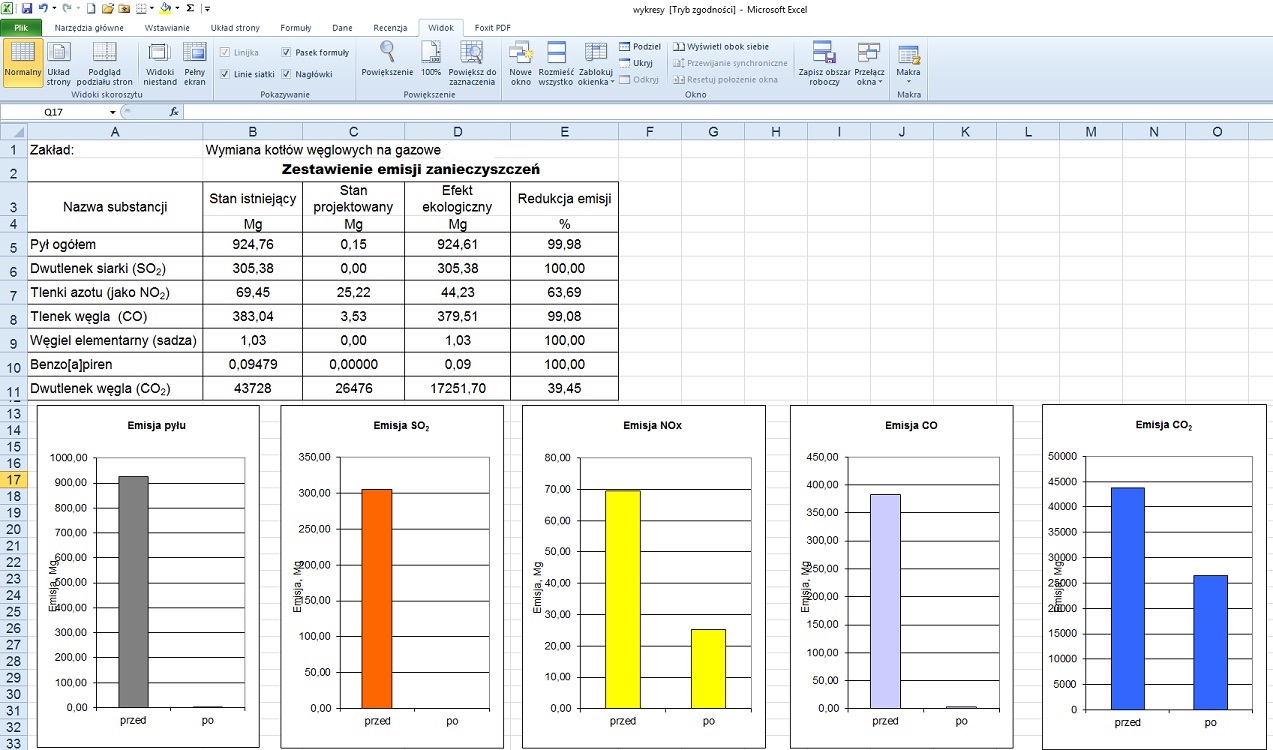
Task: Switch to the Recenzja tab
Action: [x=390, y=28]
